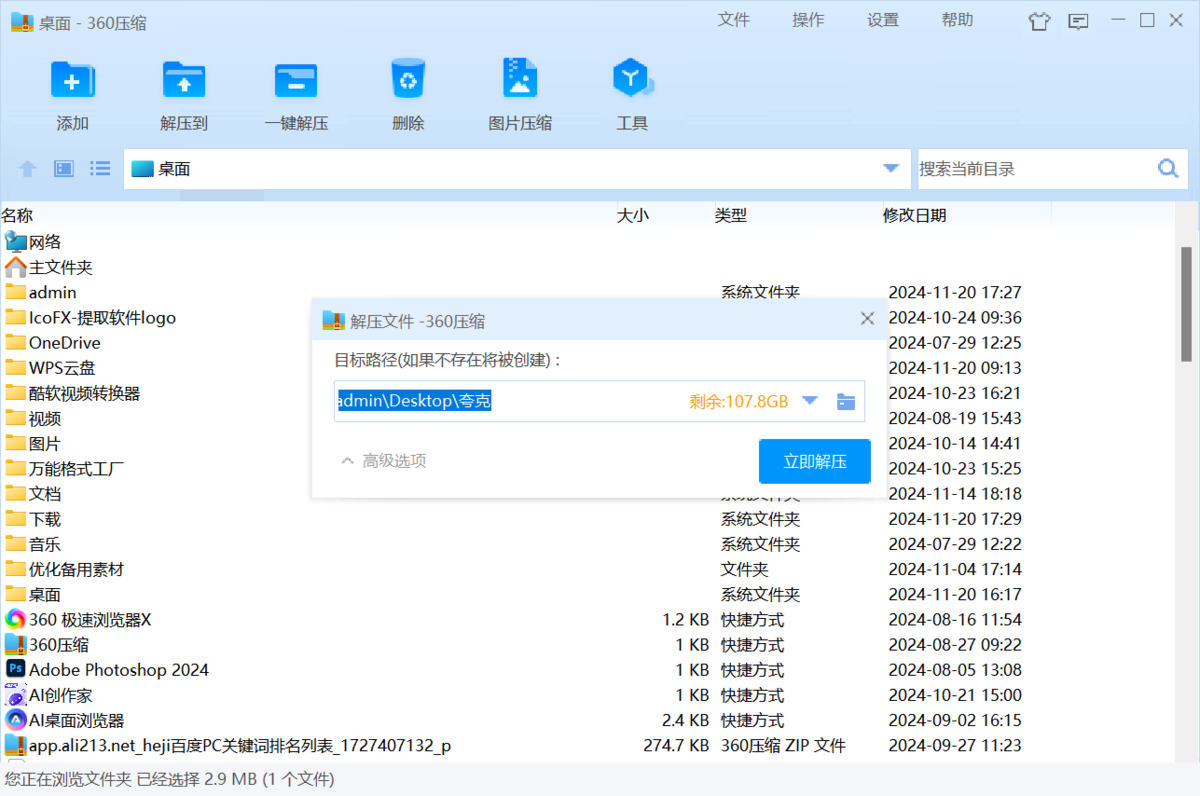Switch to thumbnail view icon
The height and width of the screenshot is (796, 1200).
point(64,169)
